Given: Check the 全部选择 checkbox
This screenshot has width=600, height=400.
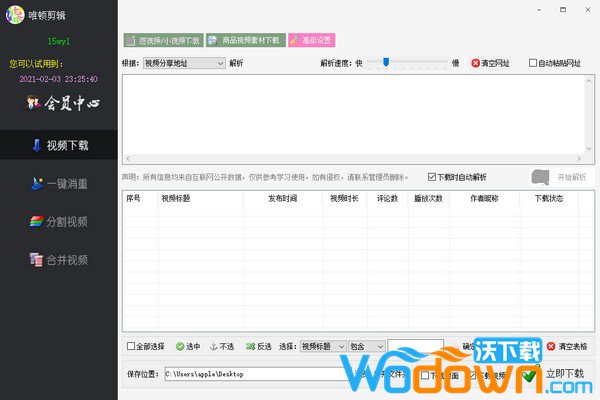Looking at the screenshot, I should (131, 346).
